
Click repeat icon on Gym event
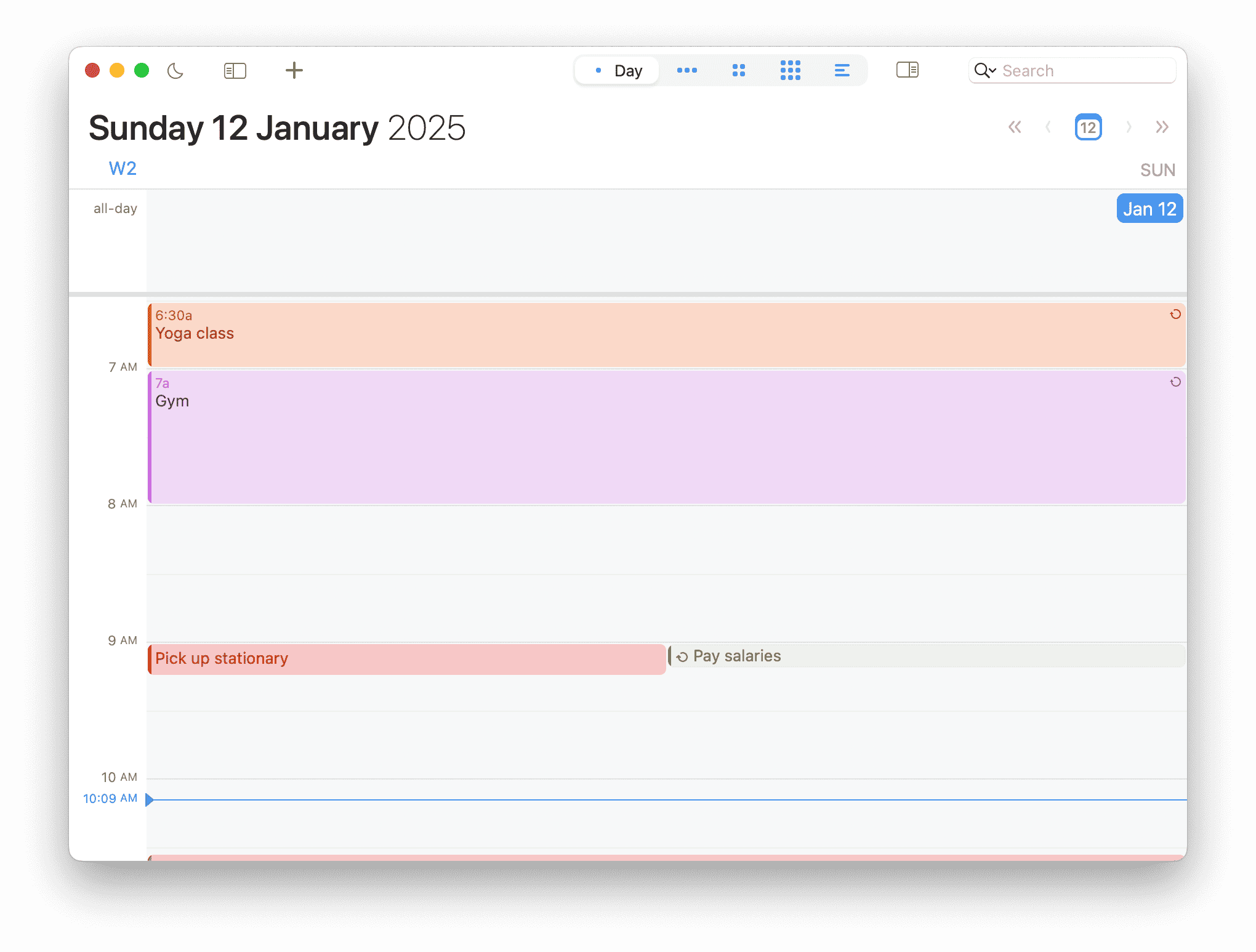point(1175,382)
